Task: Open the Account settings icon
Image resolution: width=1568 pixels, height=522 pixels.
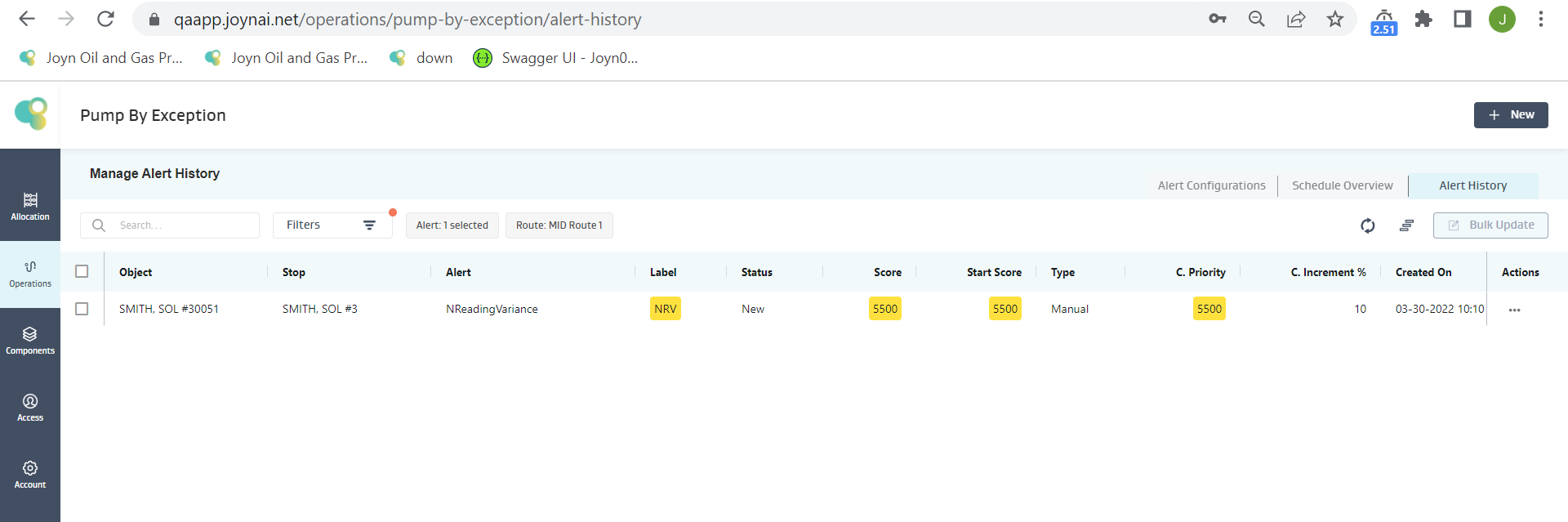Action: coord(30,475)
